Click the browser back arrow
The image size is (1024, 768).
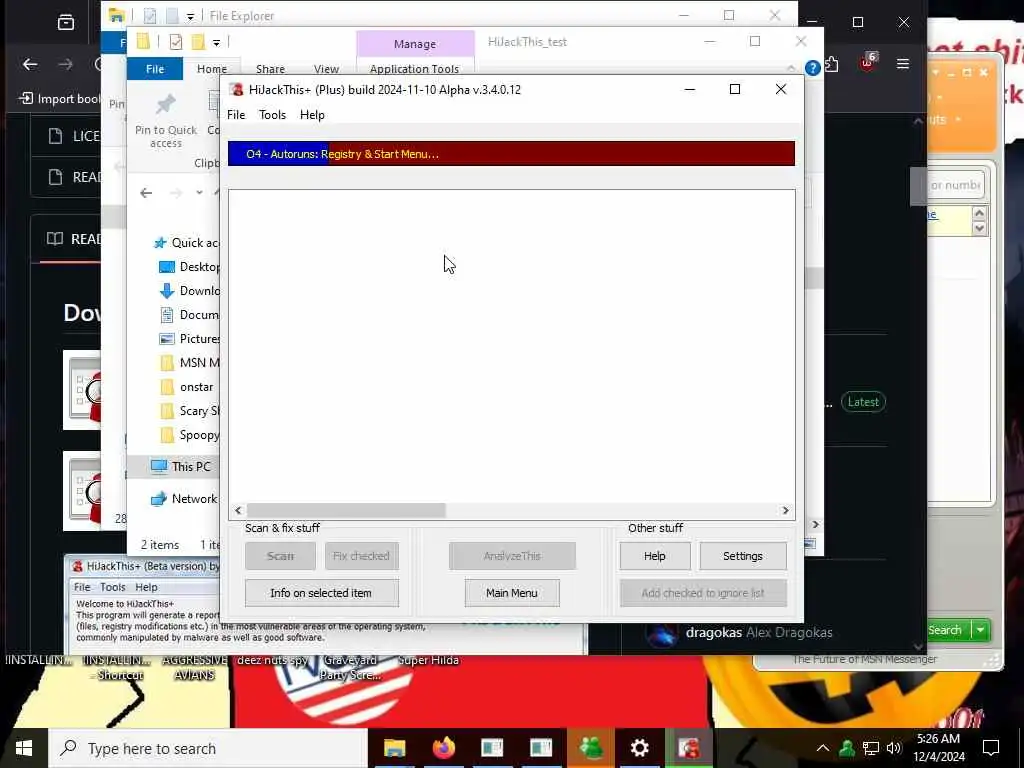tap(30, 64)
